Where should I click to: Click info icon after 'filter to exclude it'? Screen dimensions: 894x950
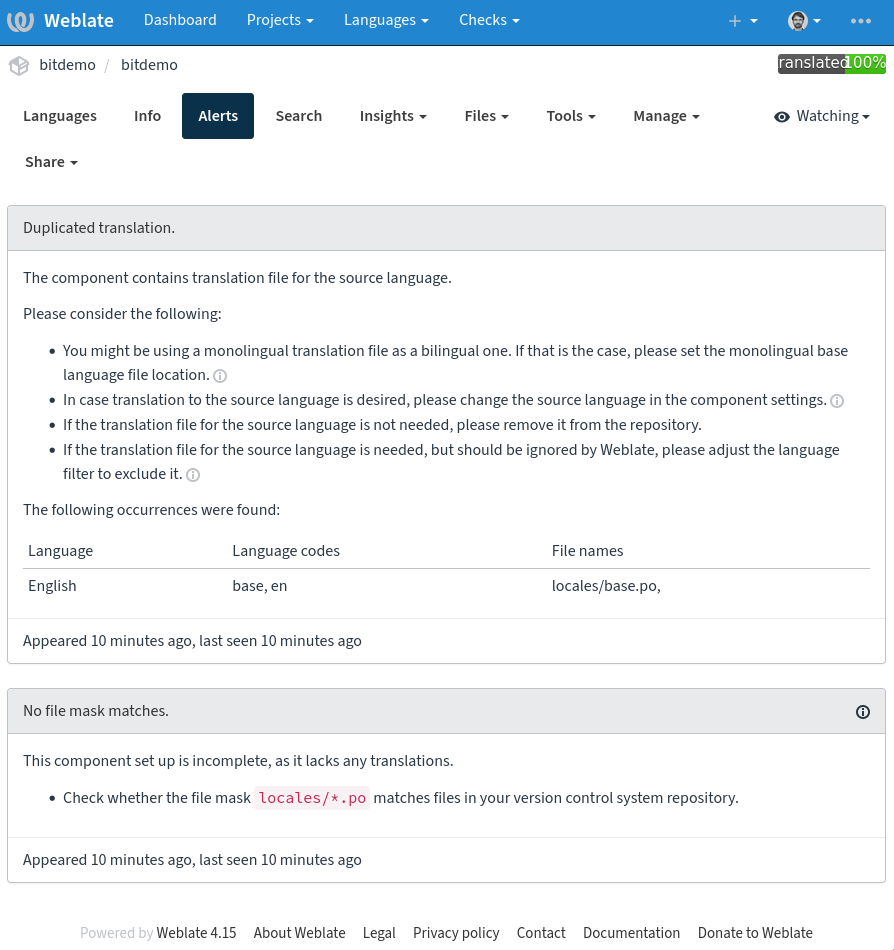coord(193,475)
